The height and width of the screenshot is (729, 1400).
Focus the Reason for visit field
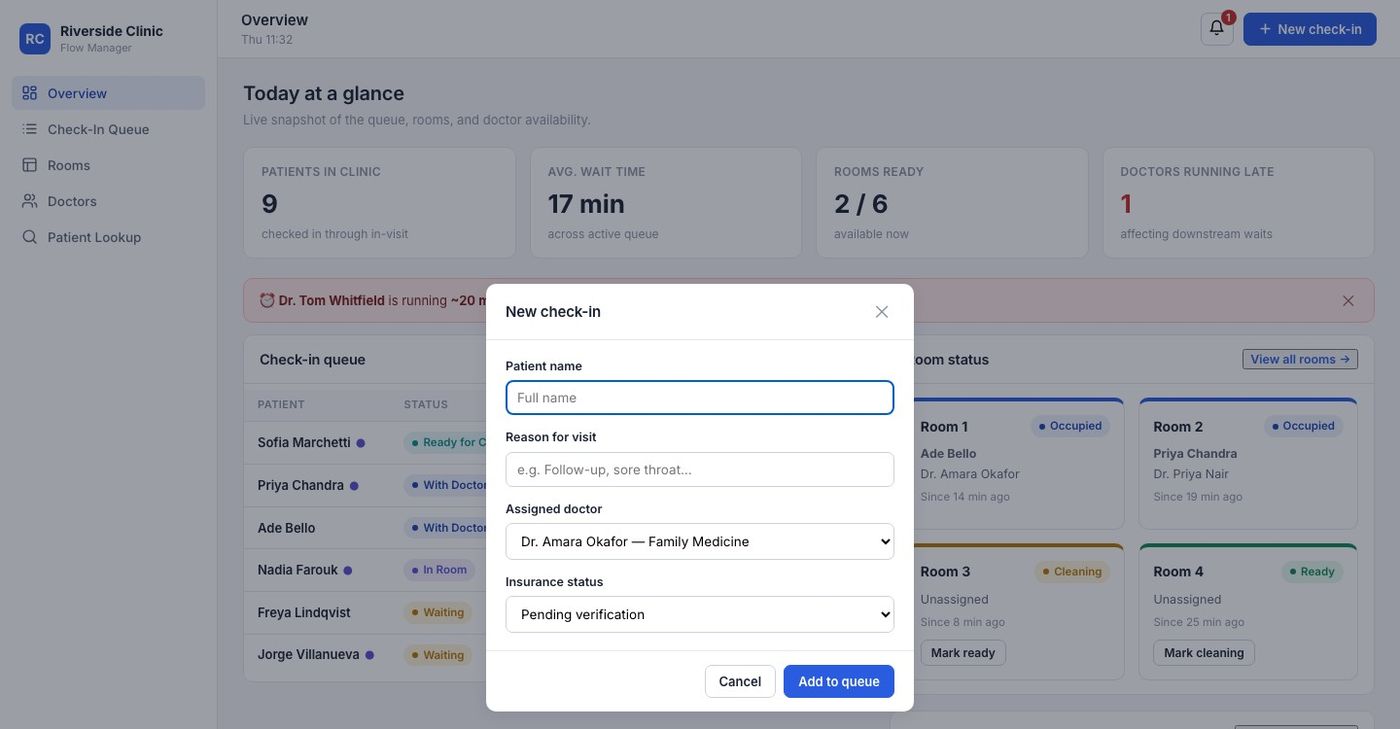tap(700, 470)
